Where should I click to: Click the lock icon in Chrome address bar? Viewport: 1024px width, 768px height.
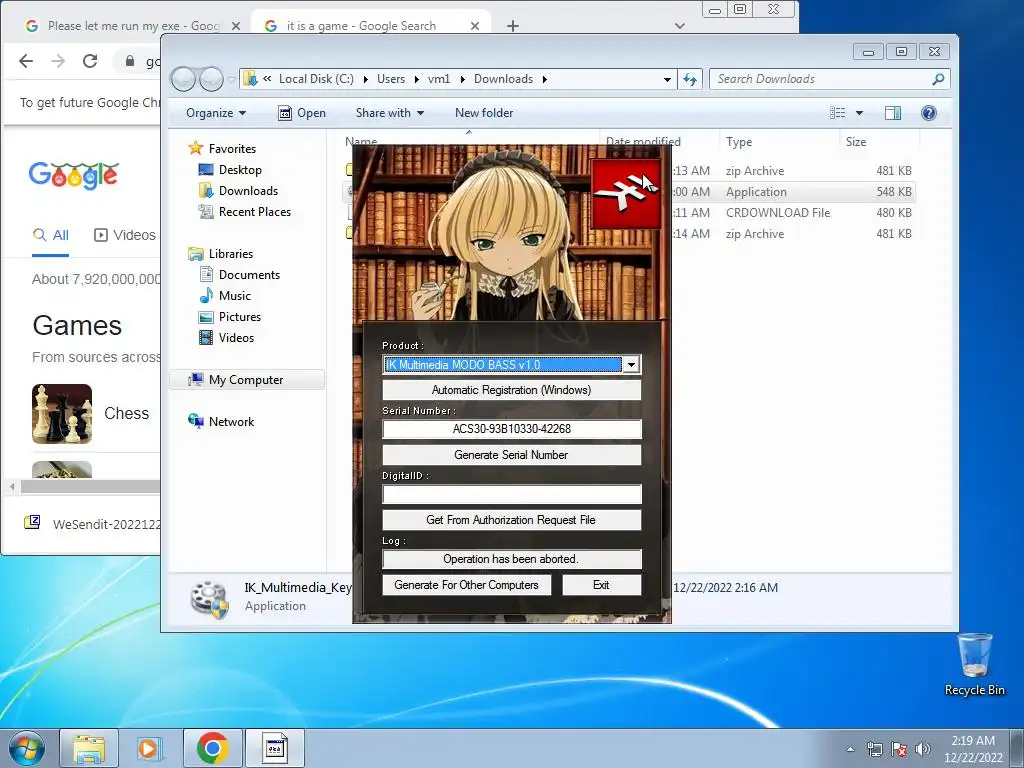click(x=130, y=61)
